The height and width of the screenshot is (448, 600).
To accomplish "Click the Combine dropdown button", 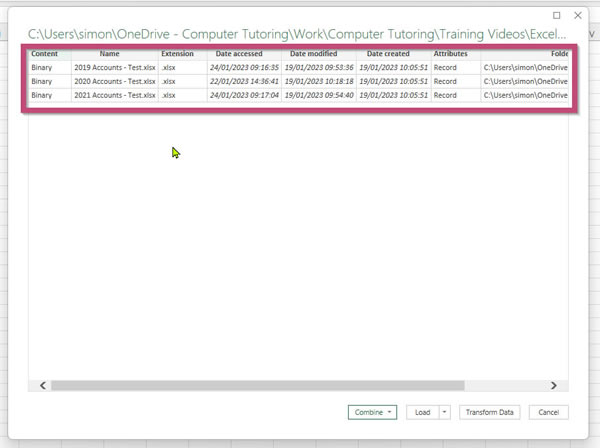I will click(x=372, y=412).
